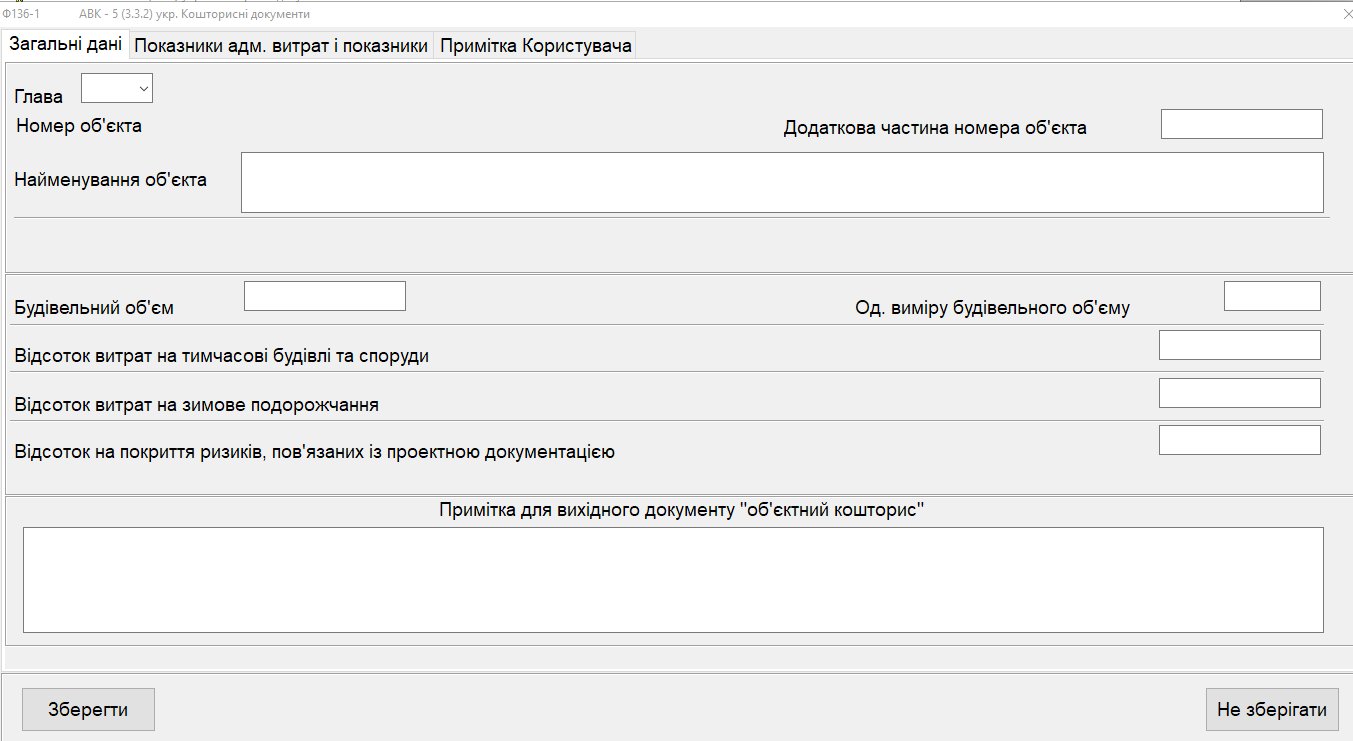Click the Будівельний об'єм input box
This screenshot has width=1353, height=741.
pyautogui.click(x=325, y=296)
